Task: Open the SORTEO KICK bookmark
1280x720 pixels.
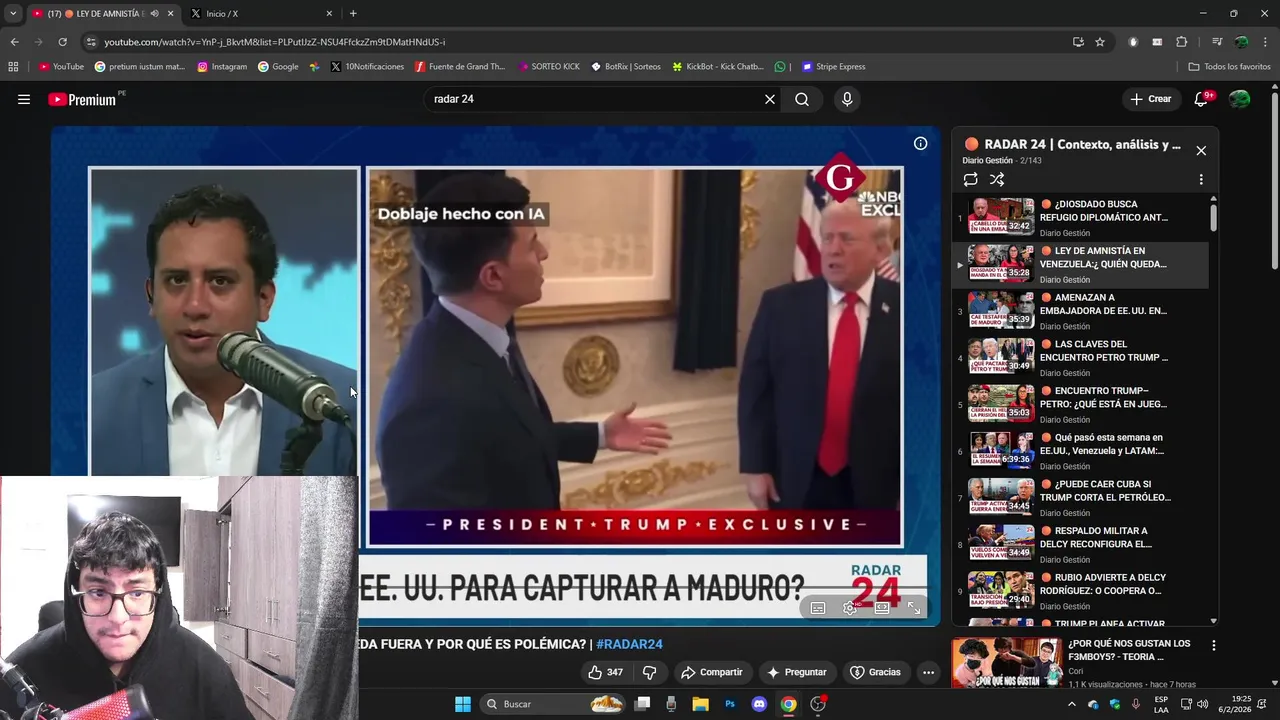Action: point(549,67)
